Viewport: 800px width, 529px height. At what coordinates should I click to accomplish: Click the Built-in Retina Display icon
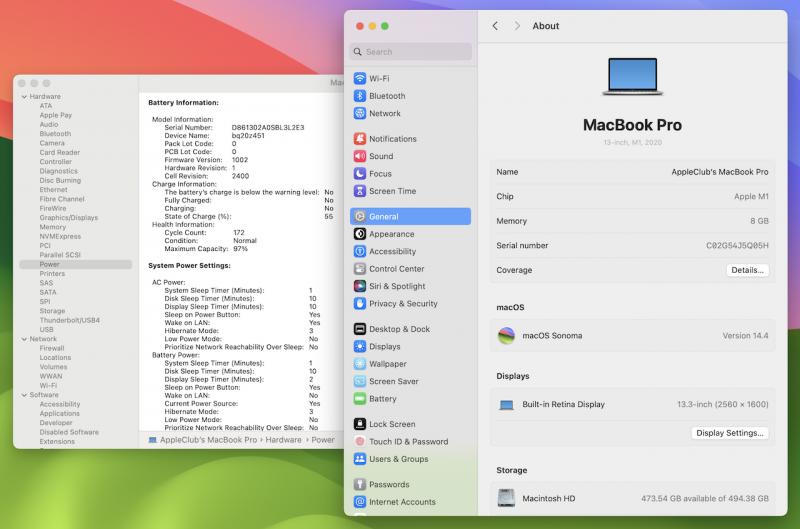(506, 405)
